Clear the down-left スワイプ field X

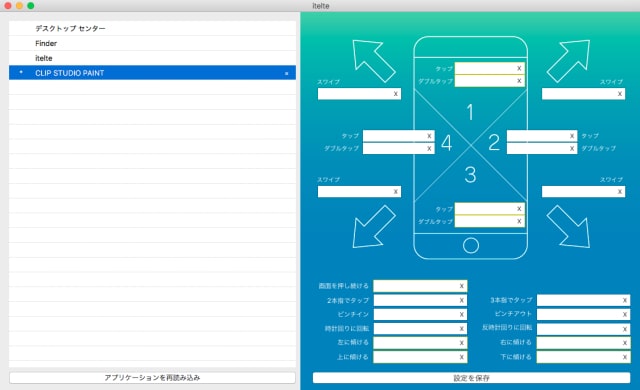[396, 191]
